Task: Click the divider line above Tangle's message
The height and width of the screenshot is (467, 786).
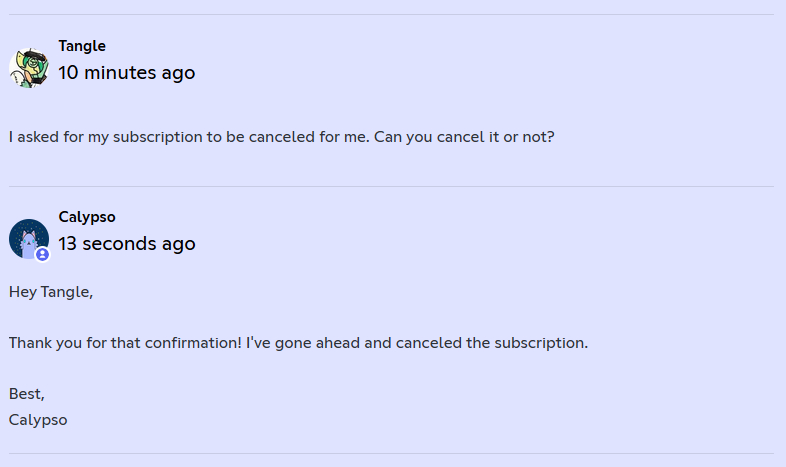Action: [x=391, y=14]
